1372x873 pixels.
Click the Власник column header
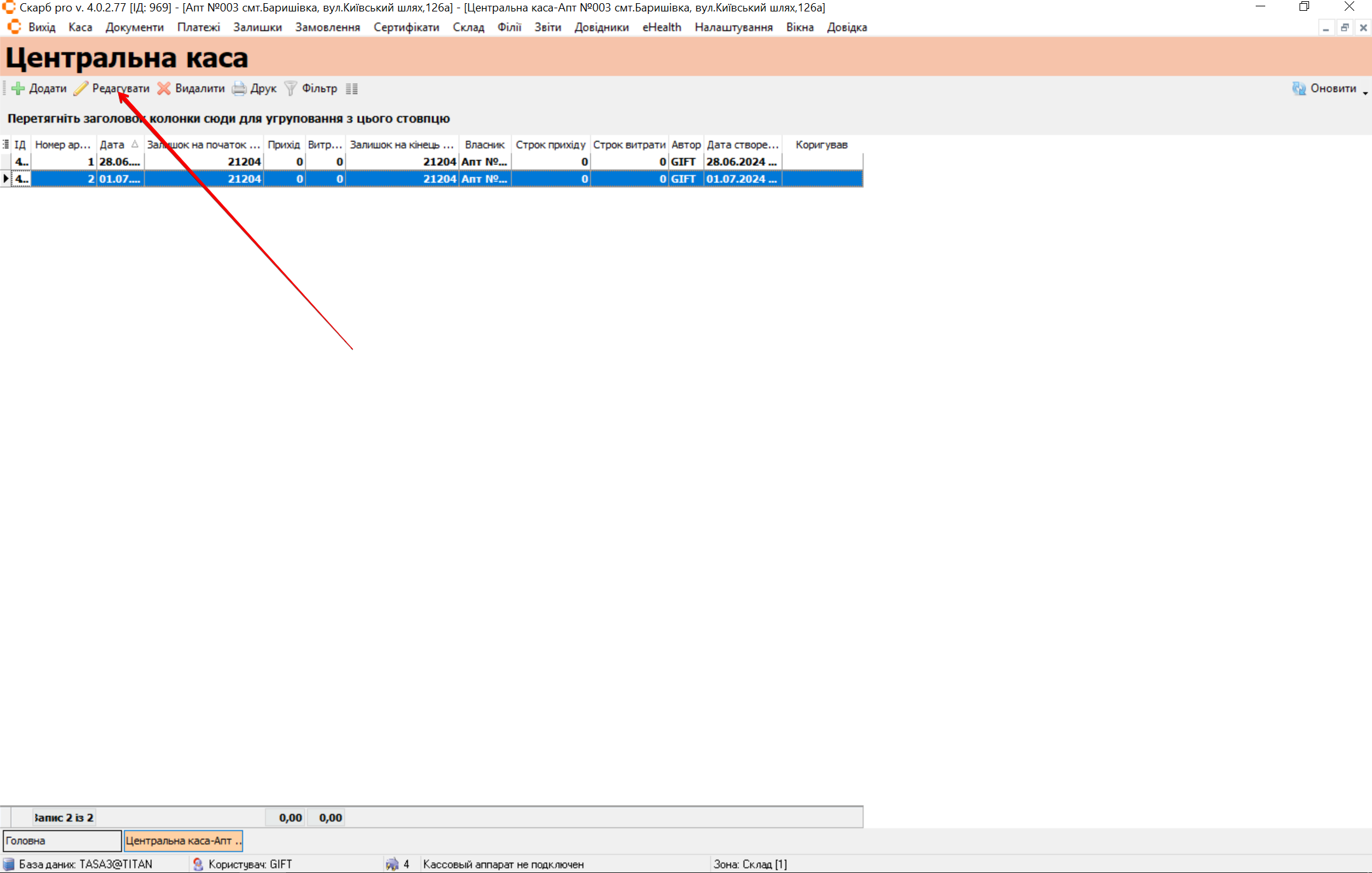coord(484,145)
